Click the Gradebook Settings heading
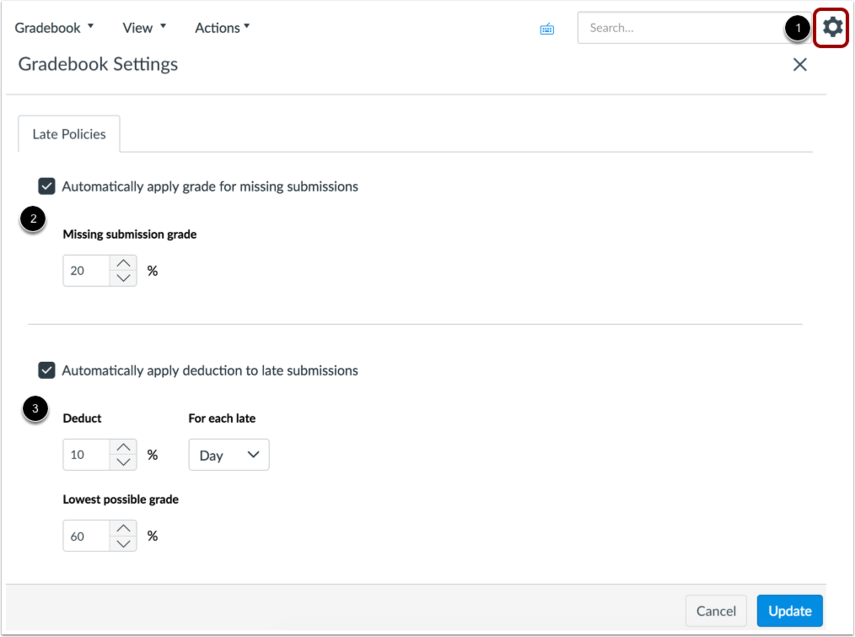This screenshot has width=855, height=637. (x=98, y=64)
